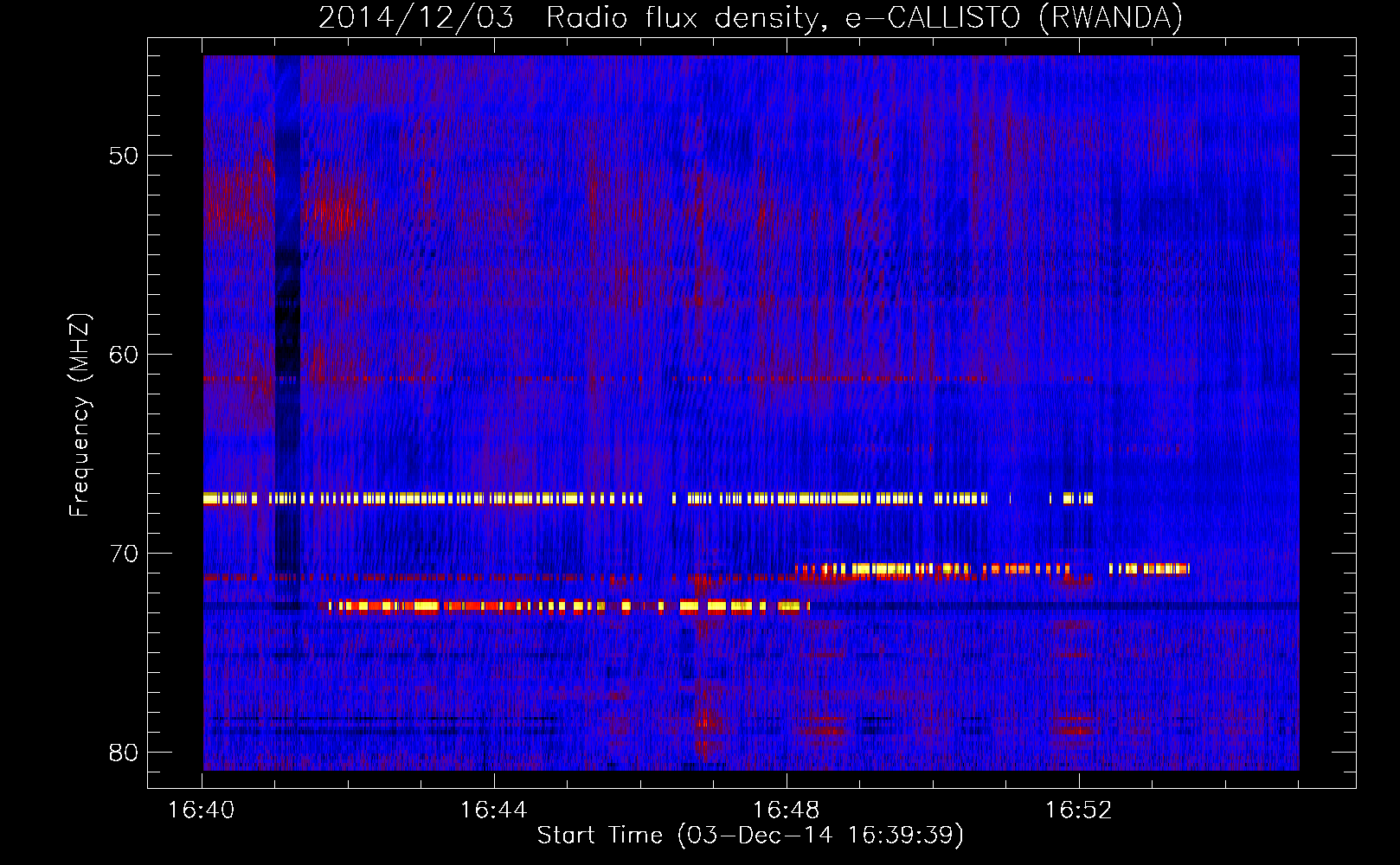Click the Start Time axis label text
Viewport: 1400px width, 865px height.
point(750,836)
